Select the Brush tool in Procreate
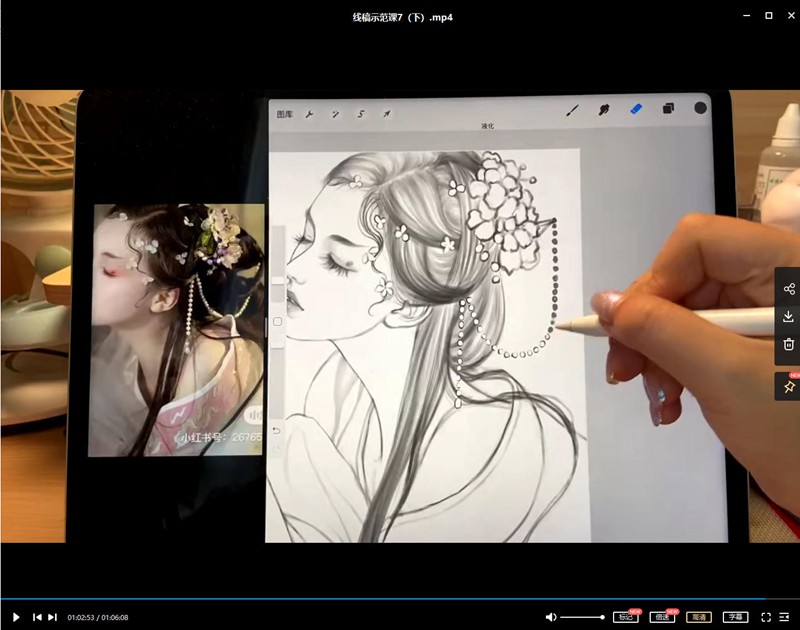The width and height of the screenshot is (800, 630). point(571,112)
